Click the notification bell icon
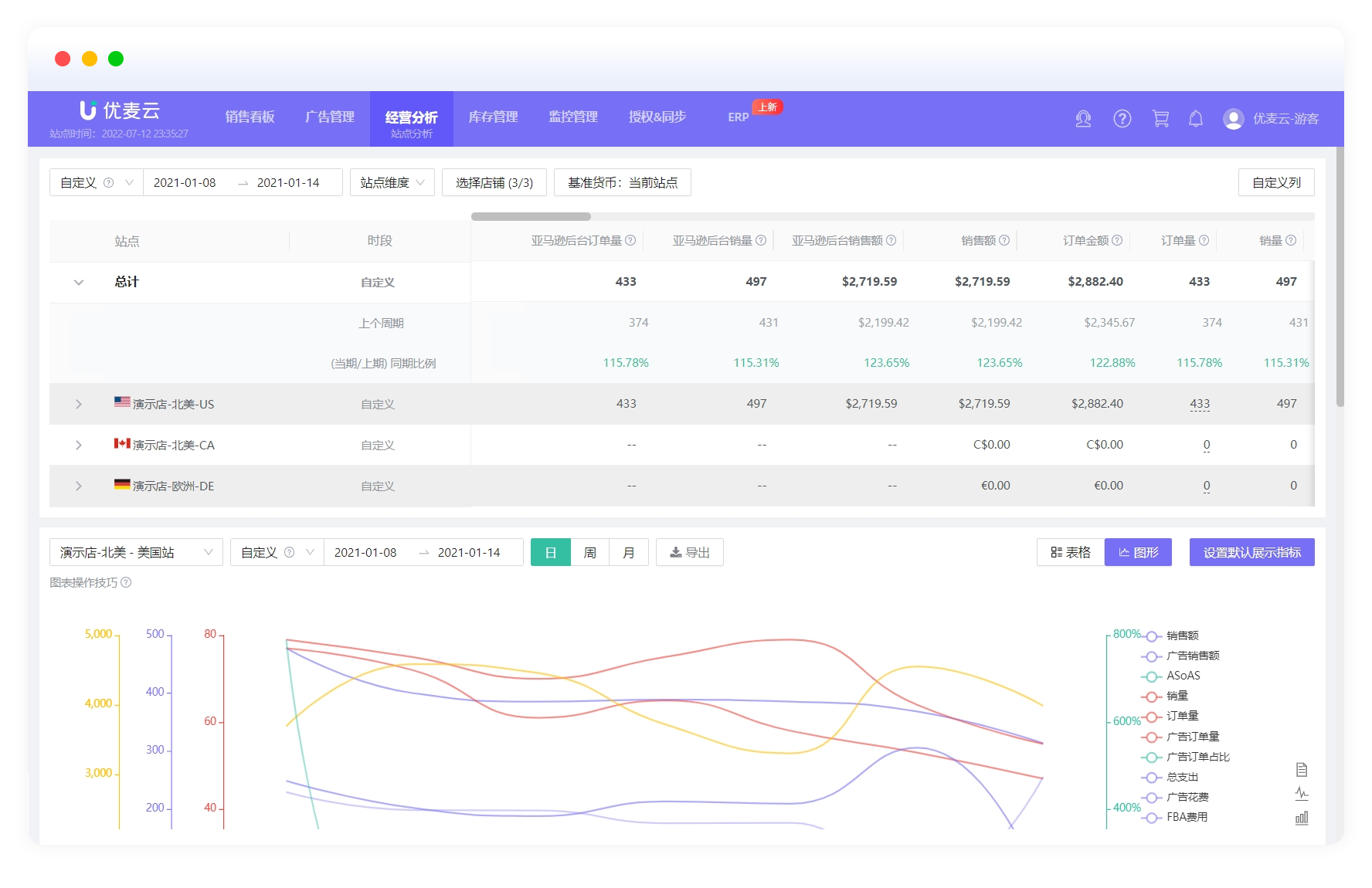The height and width of the screenshot is (888, 1372). click(x=1195, y=119)
